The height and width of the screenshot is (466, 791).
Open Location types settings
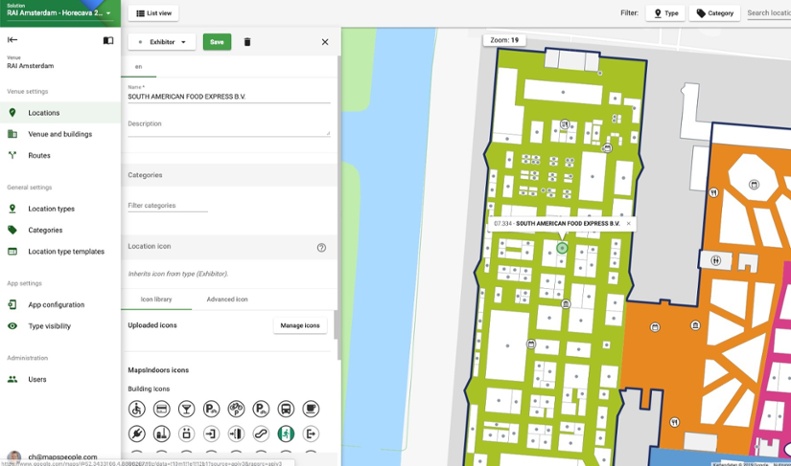tap(60, 209)
